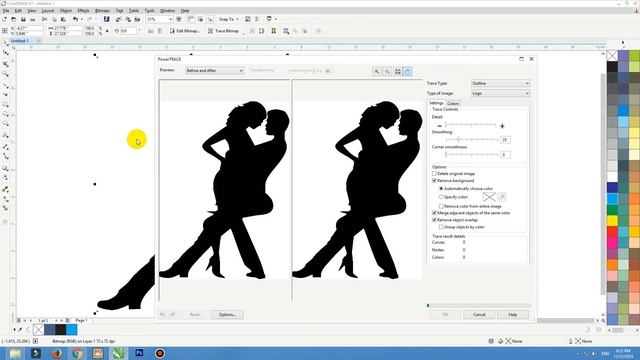The height and width of the screenshot is (360, 640).
Task: Click the plus icon beside Detail slider
Action: point(502,126)
